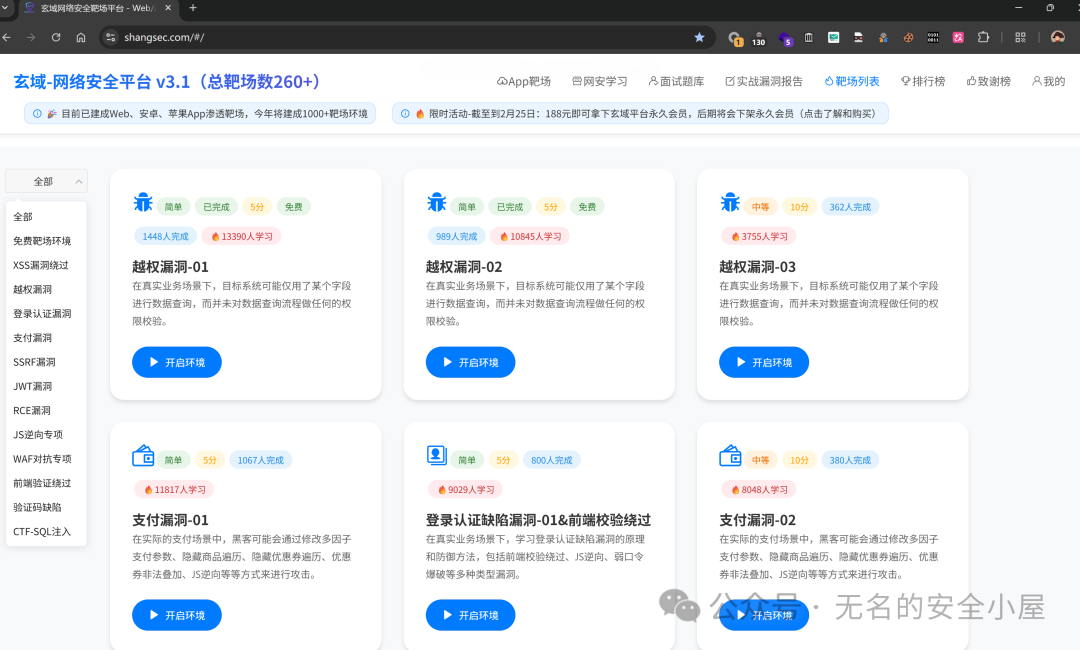Select 前端验证绕过 category
The width and height of the screenshot is (1080, 650).
pyautogui.click(x=46, y=483)
